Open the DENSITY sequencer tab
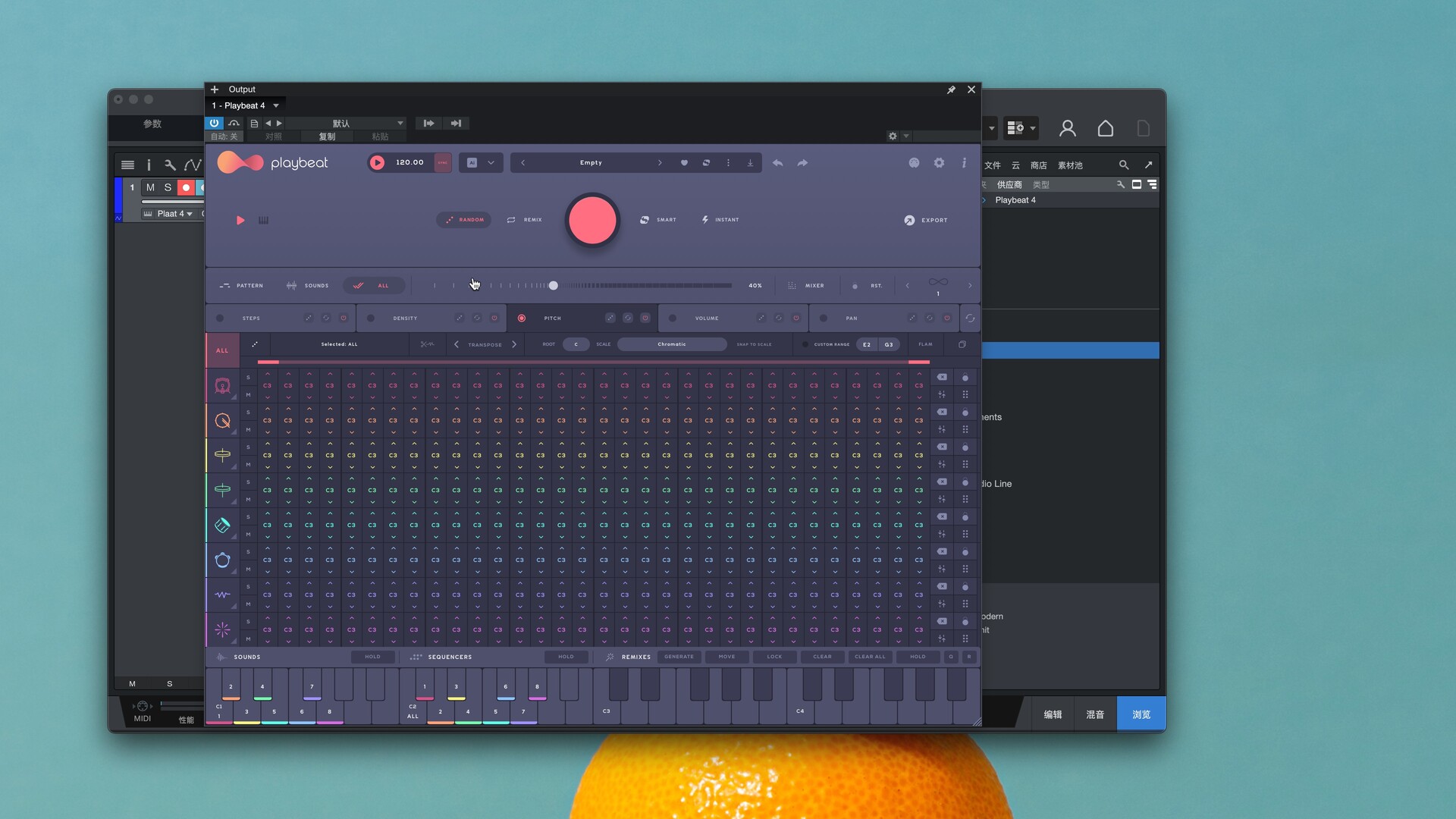1456x819 pixels. [405, 318]
